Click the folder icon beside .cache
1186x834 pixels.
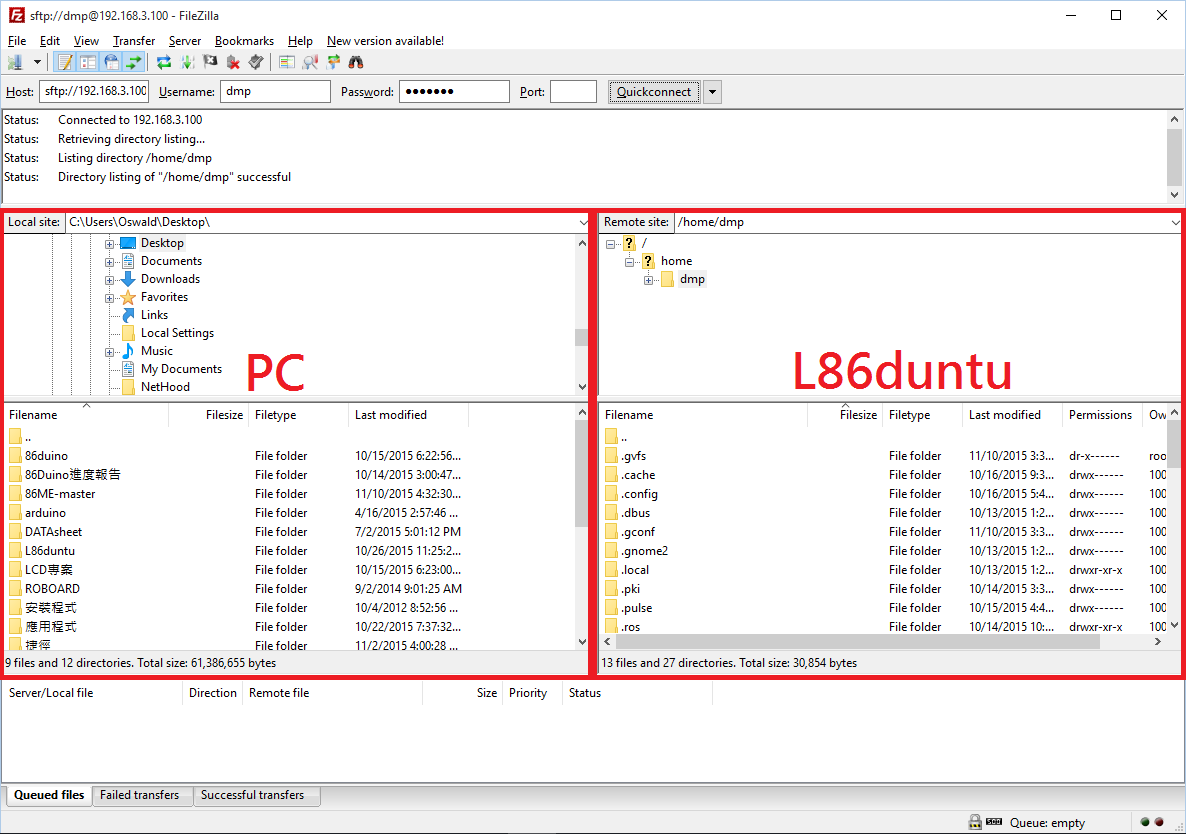coord(611,475)
